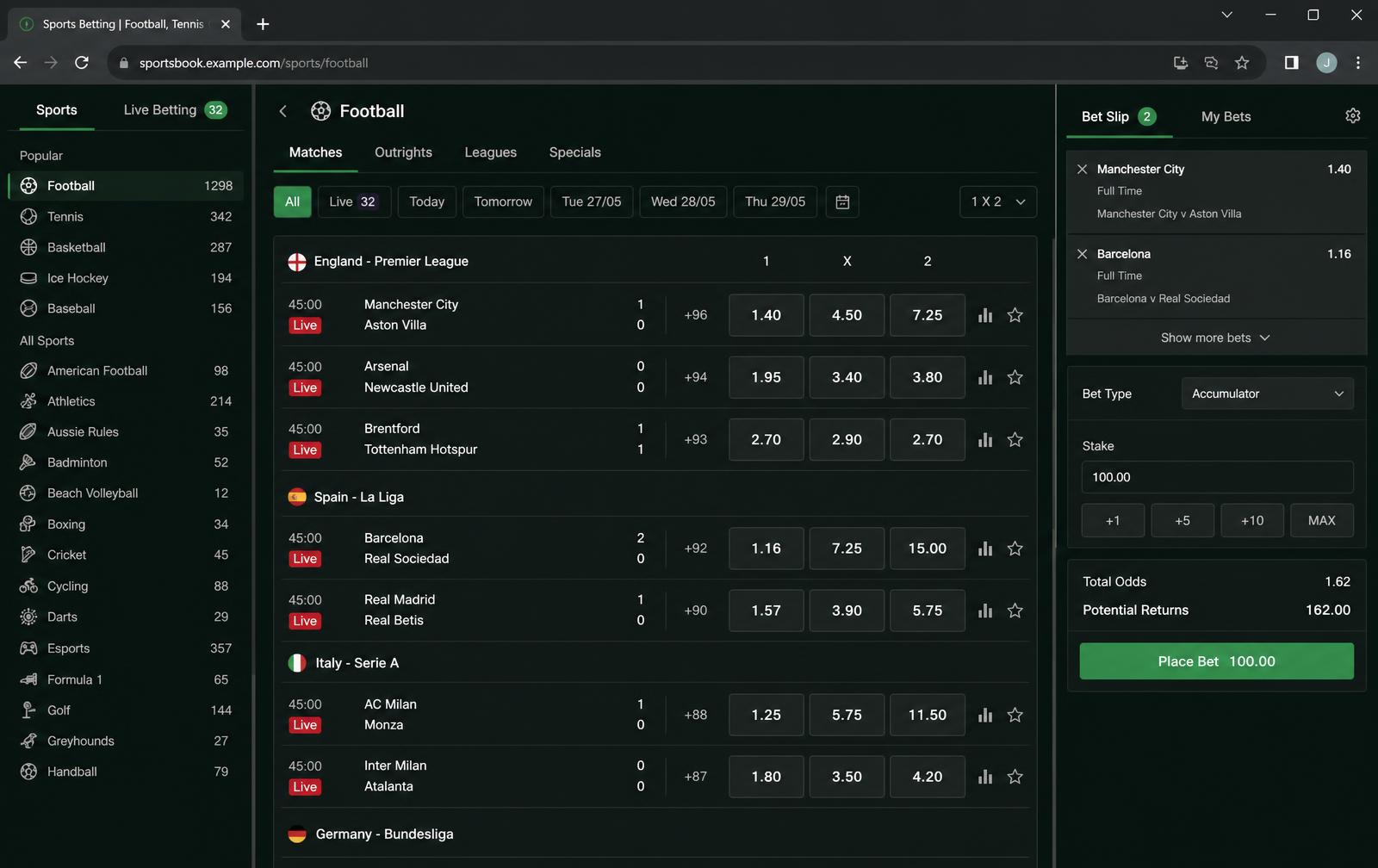Open browser three-dot menu
Image resolution: width=1378 pixels, height=868 pixels.
(1357, 63)
